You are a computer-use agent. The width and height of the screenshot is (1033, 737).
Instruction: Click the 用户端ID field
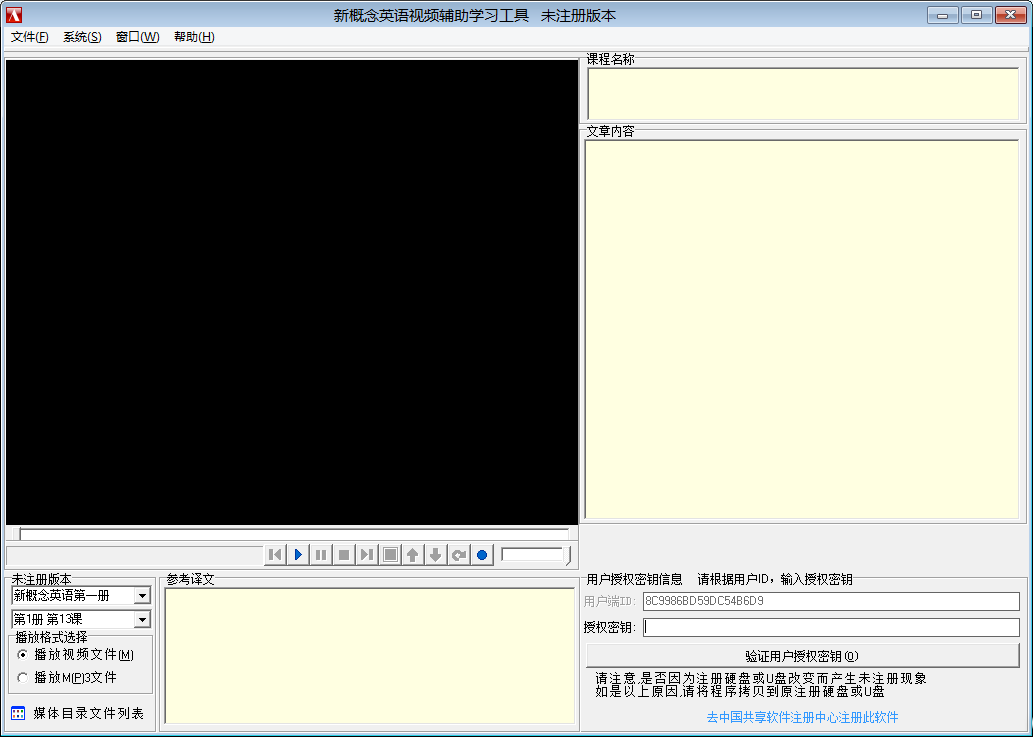[831, 601]
